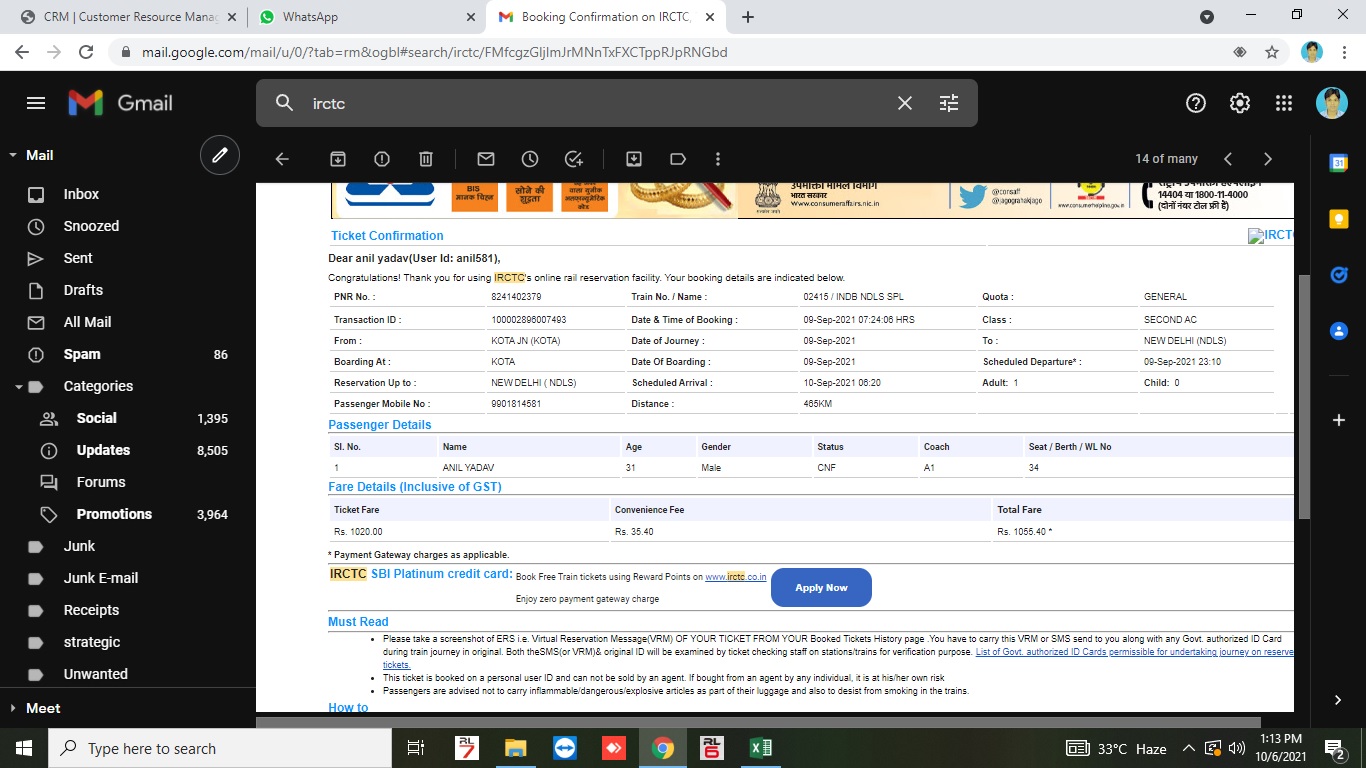The height and width of the screenshot is (768, 1366).
Task: Expand the Meet section
Action: [13, 708]
